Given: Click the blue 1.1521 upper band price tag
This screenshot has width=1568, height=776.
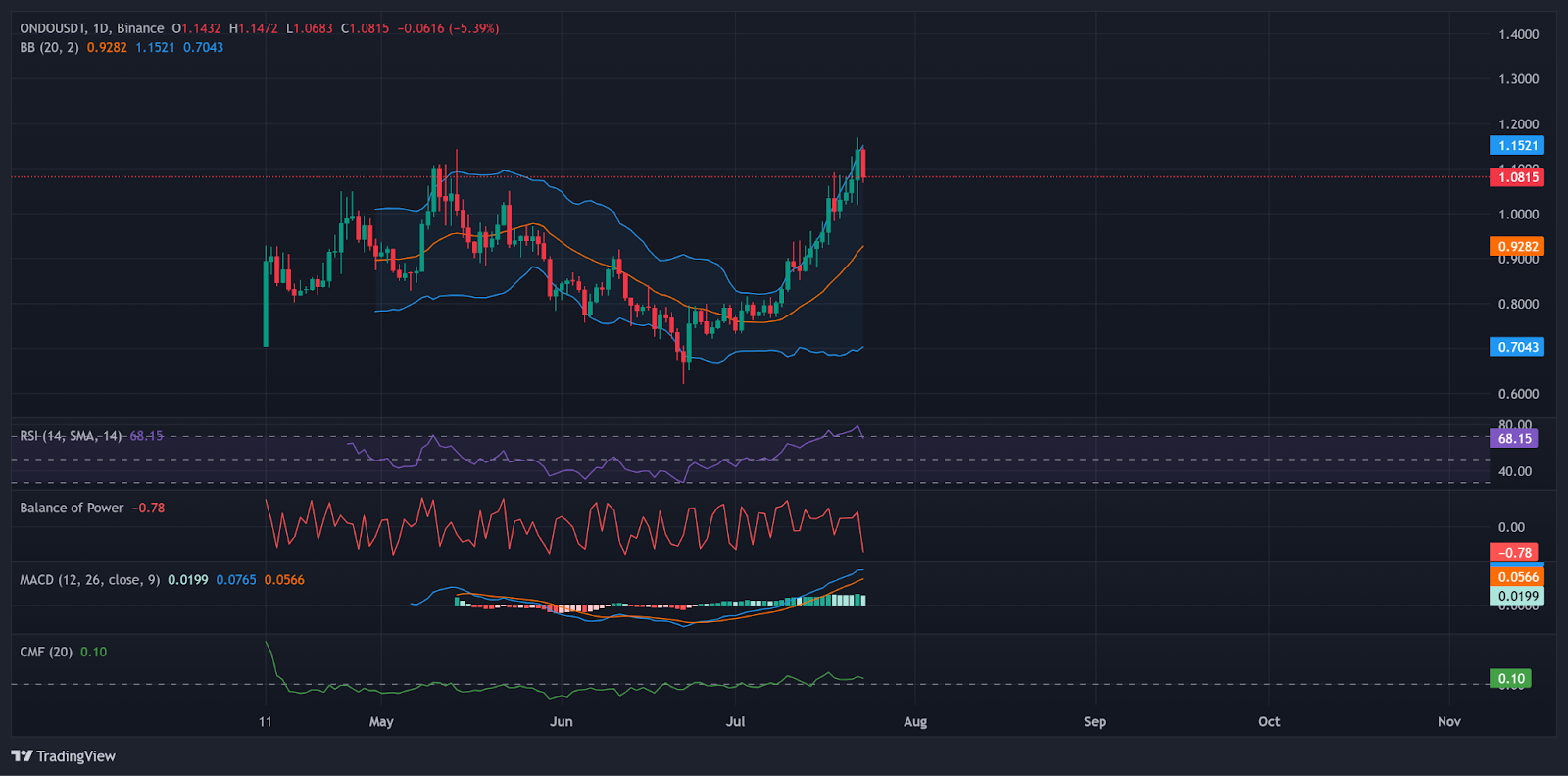Looking at the screenshot, I should click(1517, 145).
